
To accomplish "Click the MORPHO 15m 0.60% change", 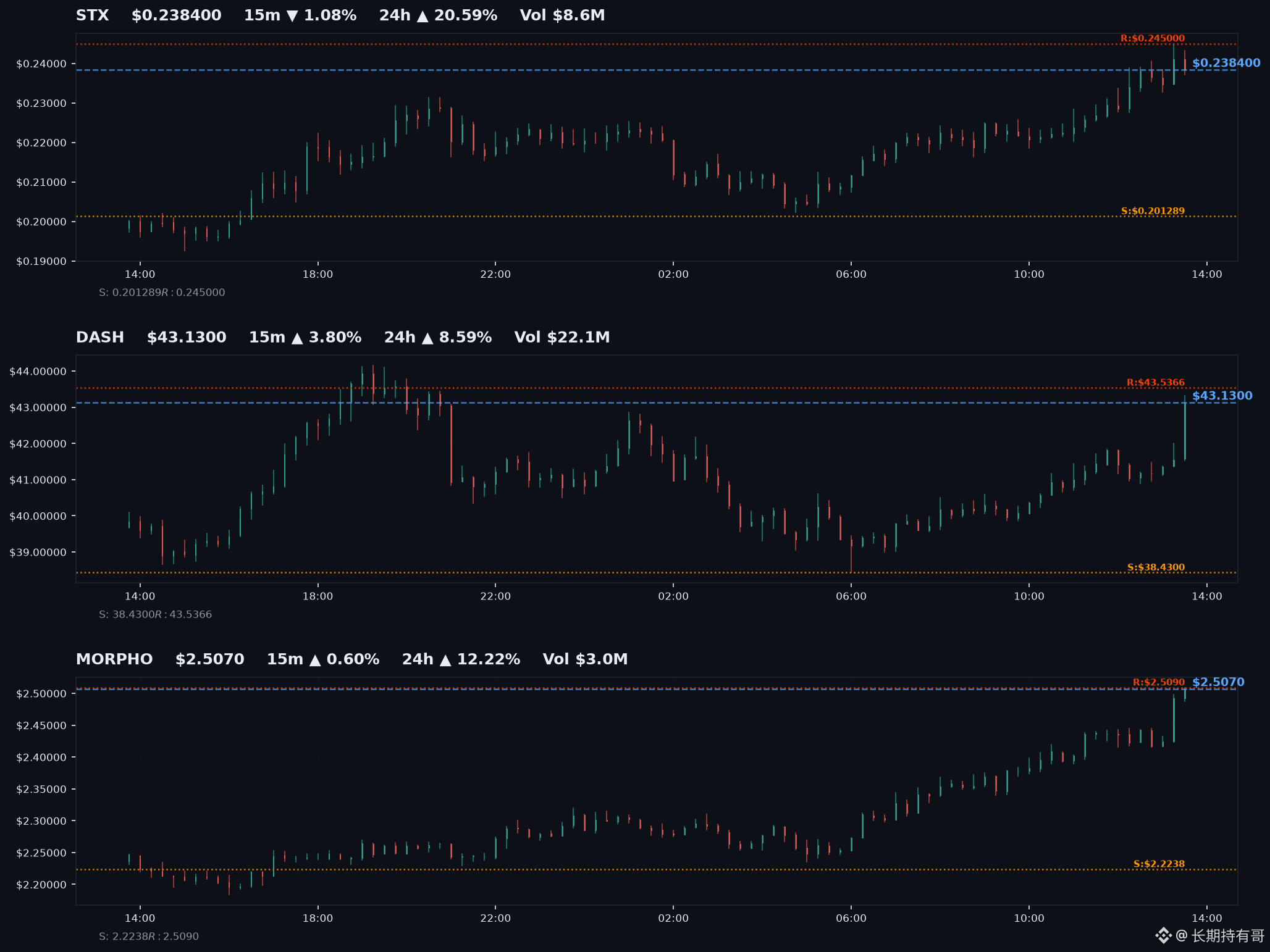I will tap(323, 659).
